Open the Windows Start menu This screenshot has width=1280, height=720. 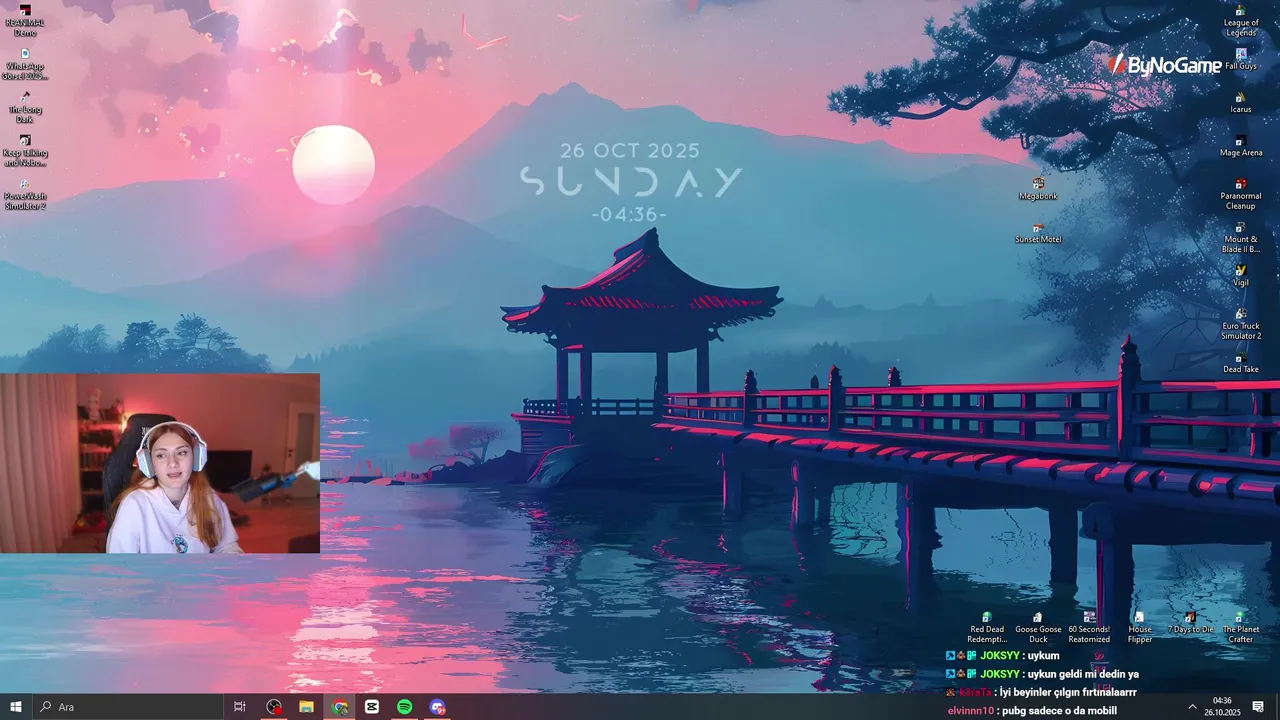[x=15, y=707]
